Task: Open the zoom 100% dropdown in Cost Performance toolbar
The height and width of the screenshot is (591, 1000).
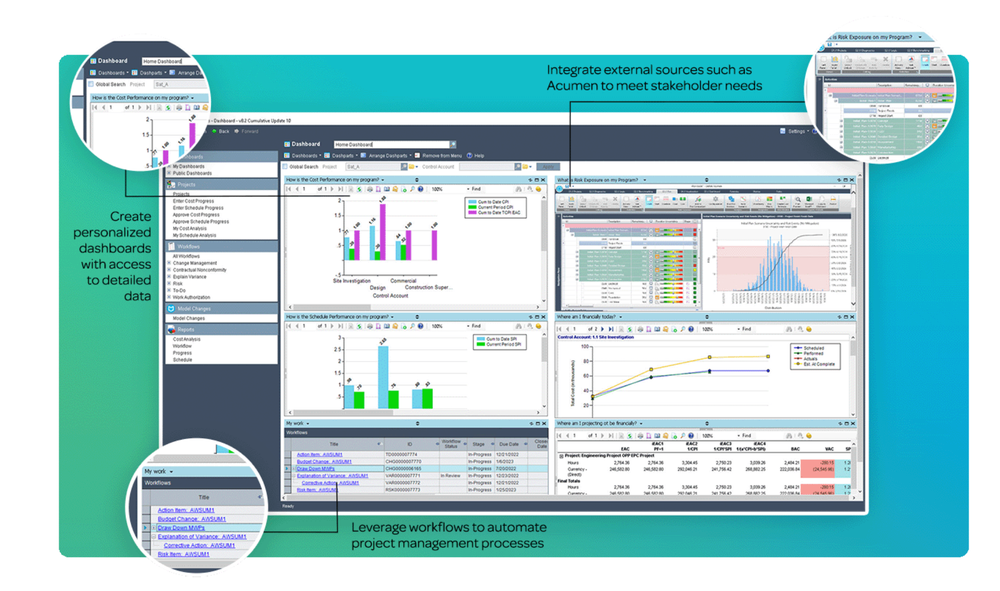Action: click(468, 189)
